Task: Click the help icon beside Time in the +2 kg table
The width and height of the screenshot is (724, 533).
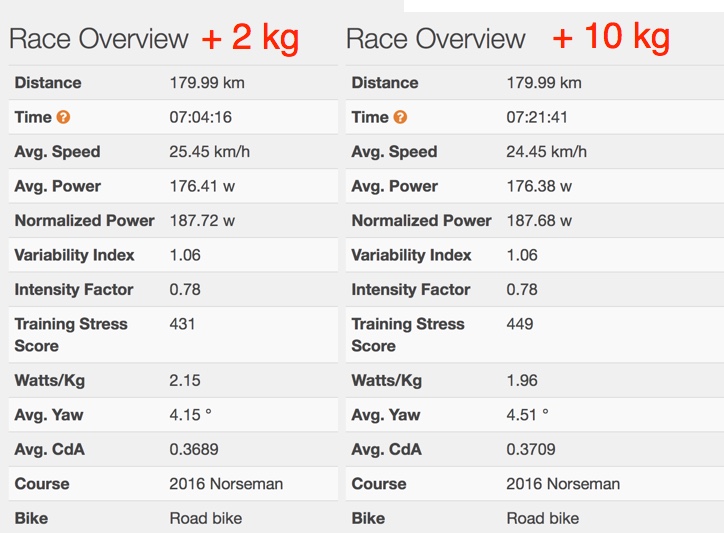Action: pyautogui.click(x=63, y=118)
